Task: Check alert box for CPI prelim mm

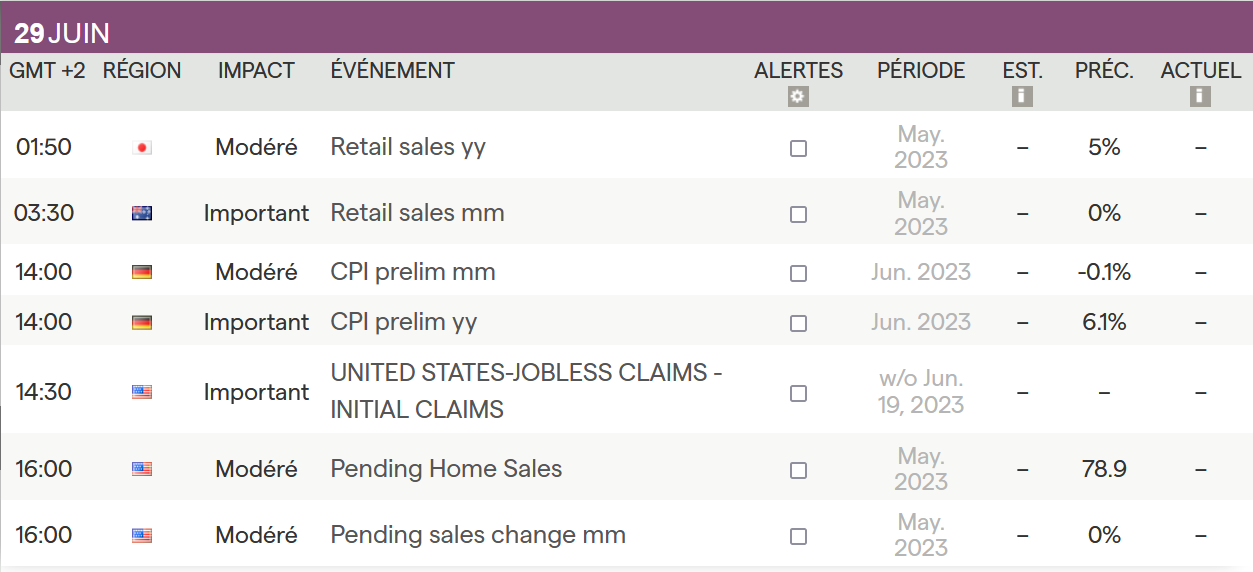Action: point(798,273)
